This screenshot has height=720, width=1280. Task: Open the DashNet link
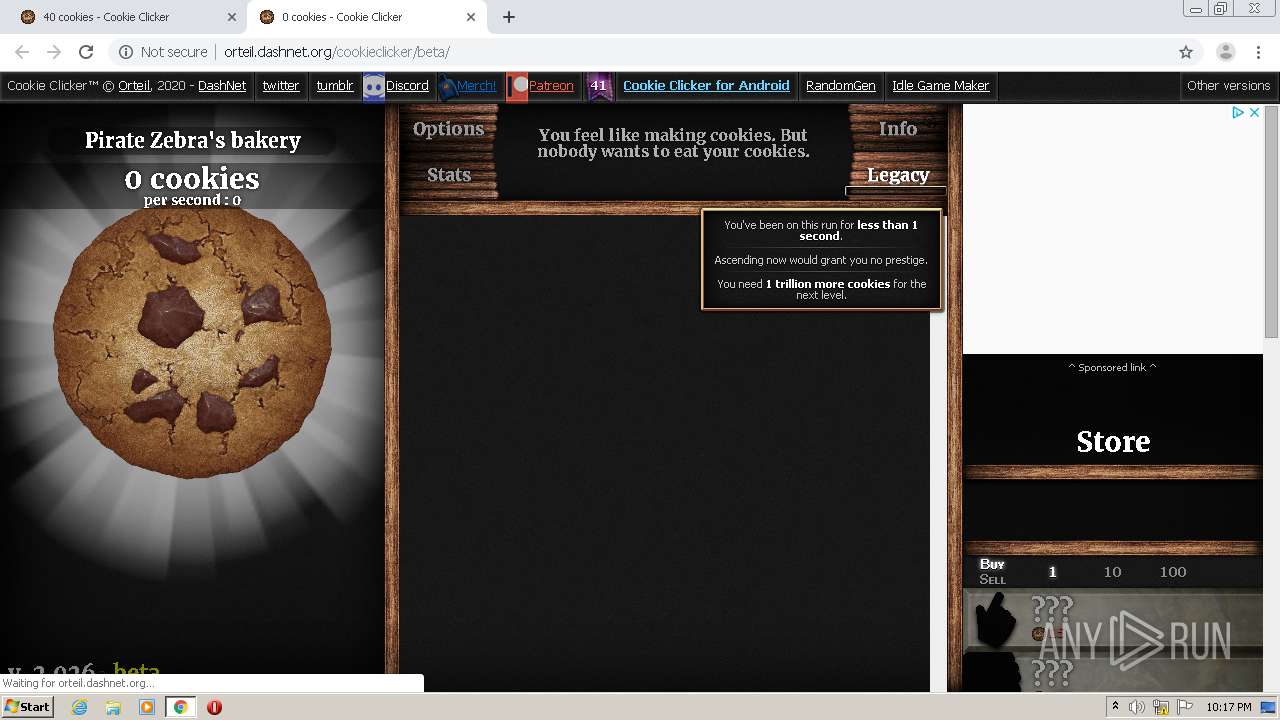222,86
